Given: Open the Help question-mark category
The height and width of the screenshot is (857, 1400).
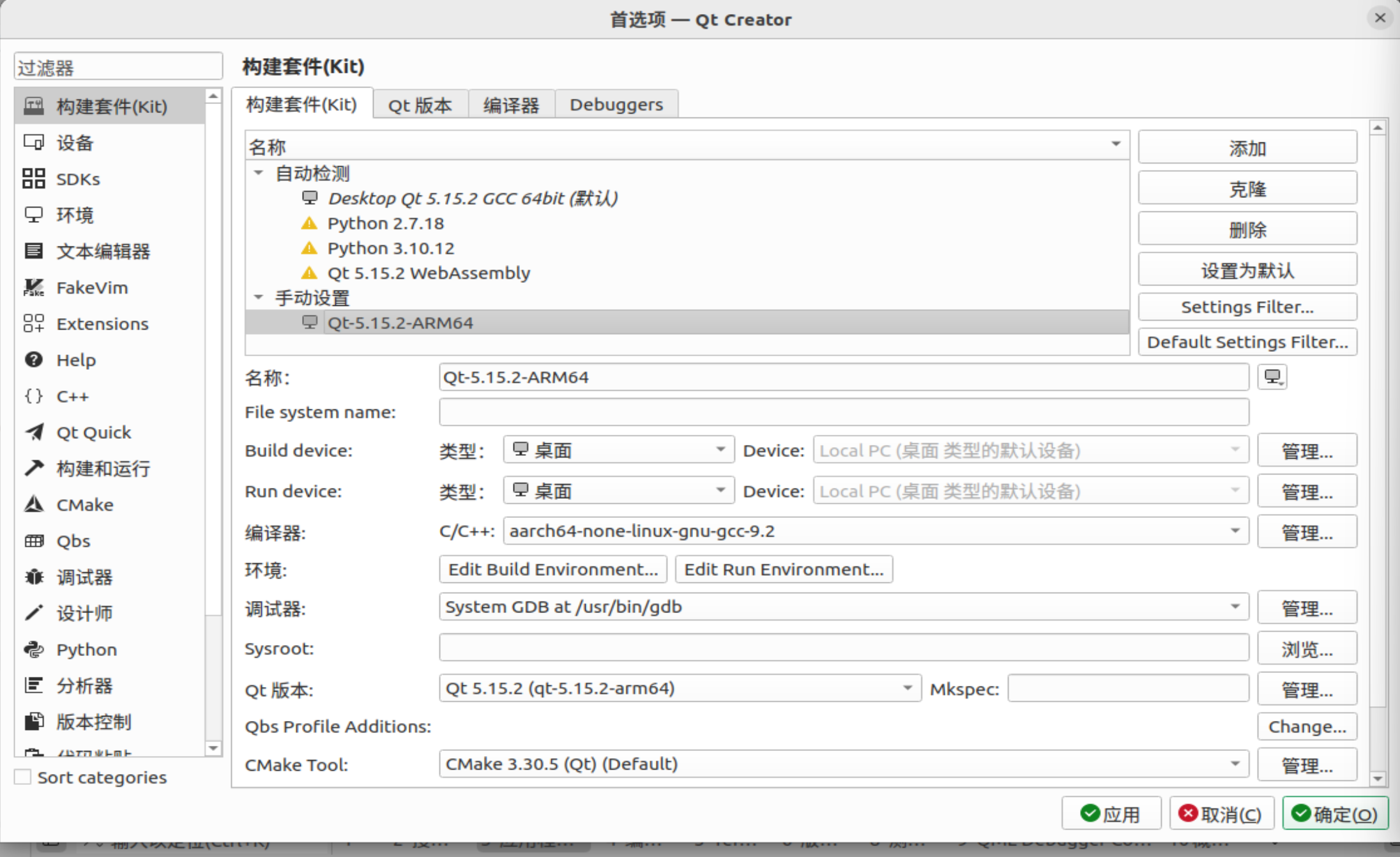Looking at the screenshot, I should [34, 360].
